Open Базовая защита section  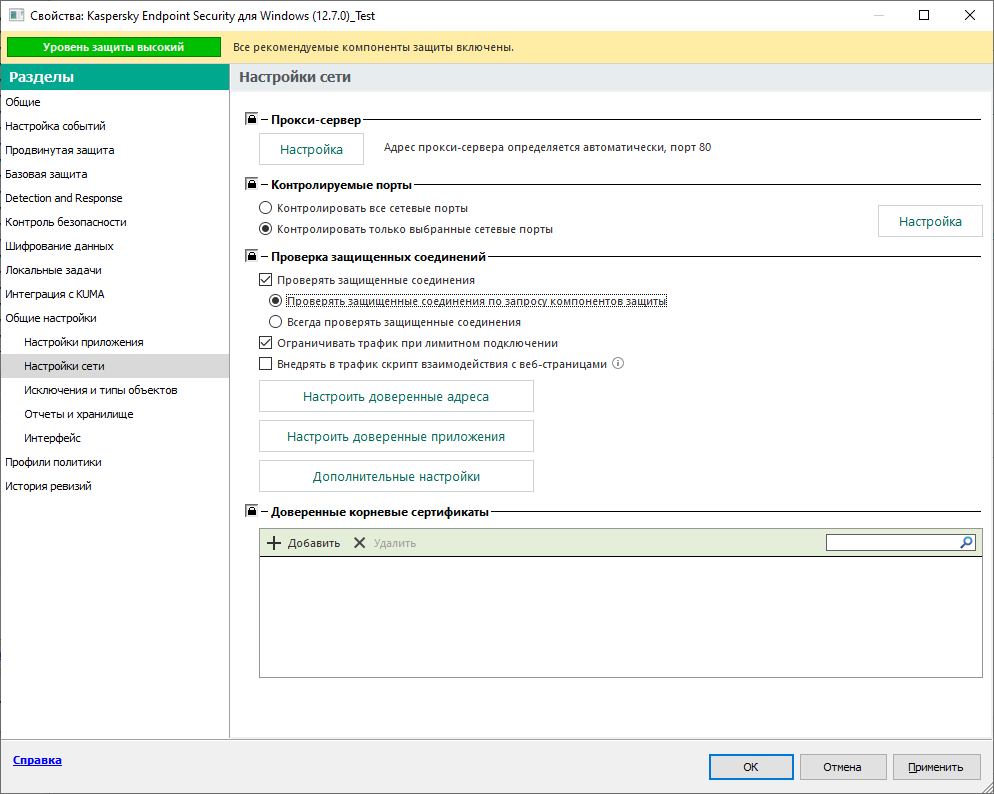(x=46, y=174)
